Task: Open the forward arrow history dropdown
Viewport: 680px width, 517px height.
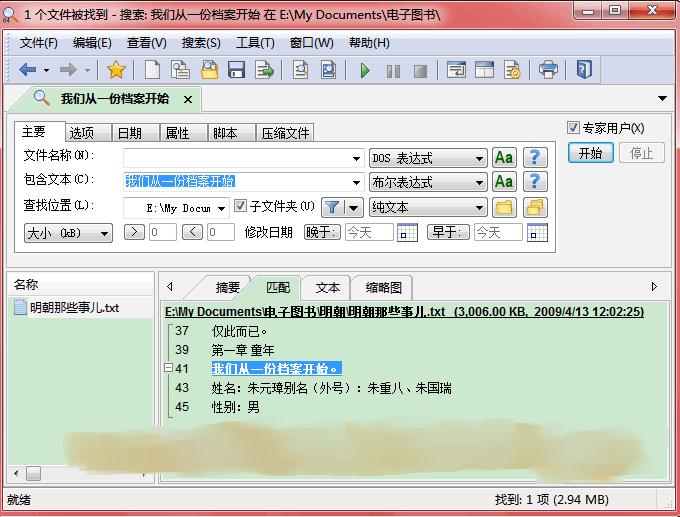Action: pos(87,70)
